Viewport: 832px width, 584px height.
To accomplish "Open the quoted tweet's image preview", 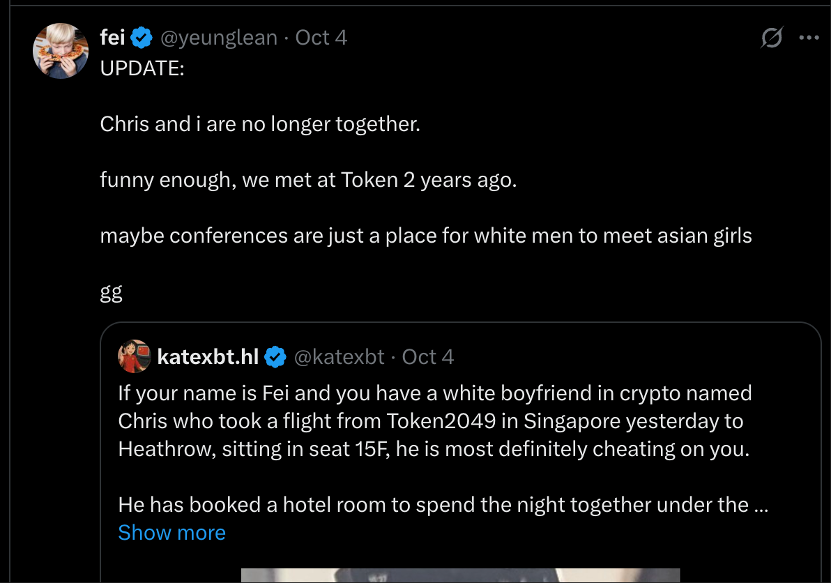I will (x=460, y=575).
